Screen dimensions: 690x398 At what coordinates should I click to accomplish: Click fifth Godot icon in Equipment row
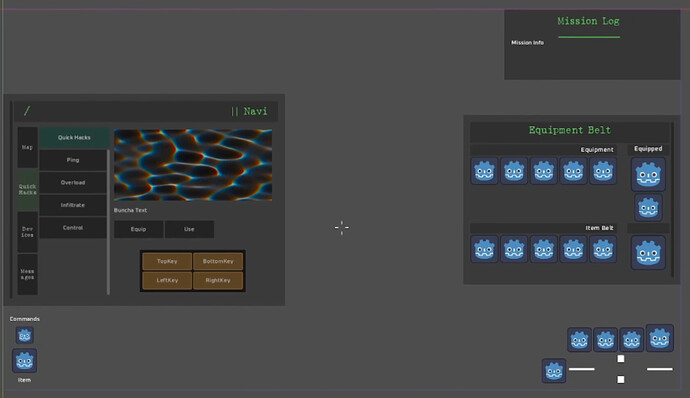(x=603, y=171)
